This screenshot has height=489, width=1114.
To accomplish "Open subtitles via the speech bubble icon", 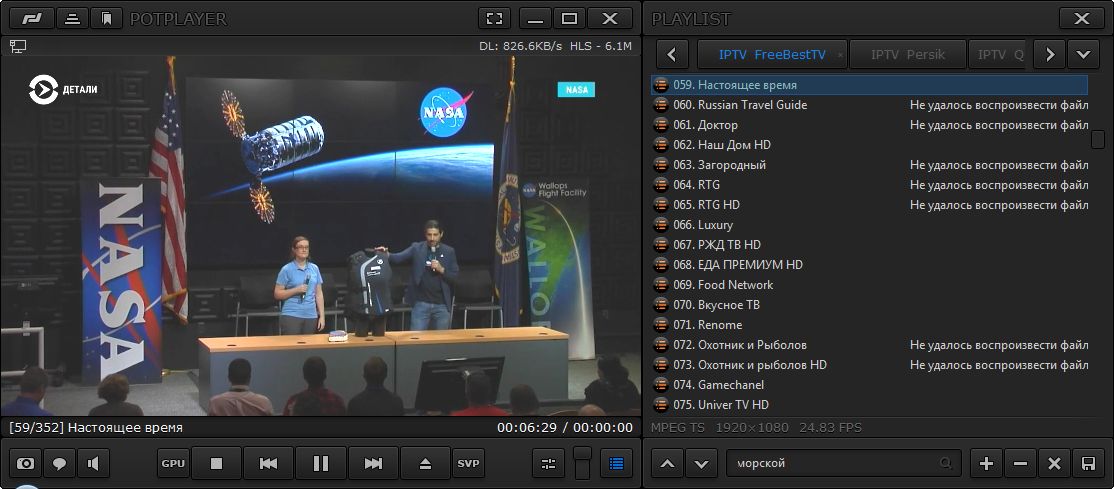I will click(59, 464).
